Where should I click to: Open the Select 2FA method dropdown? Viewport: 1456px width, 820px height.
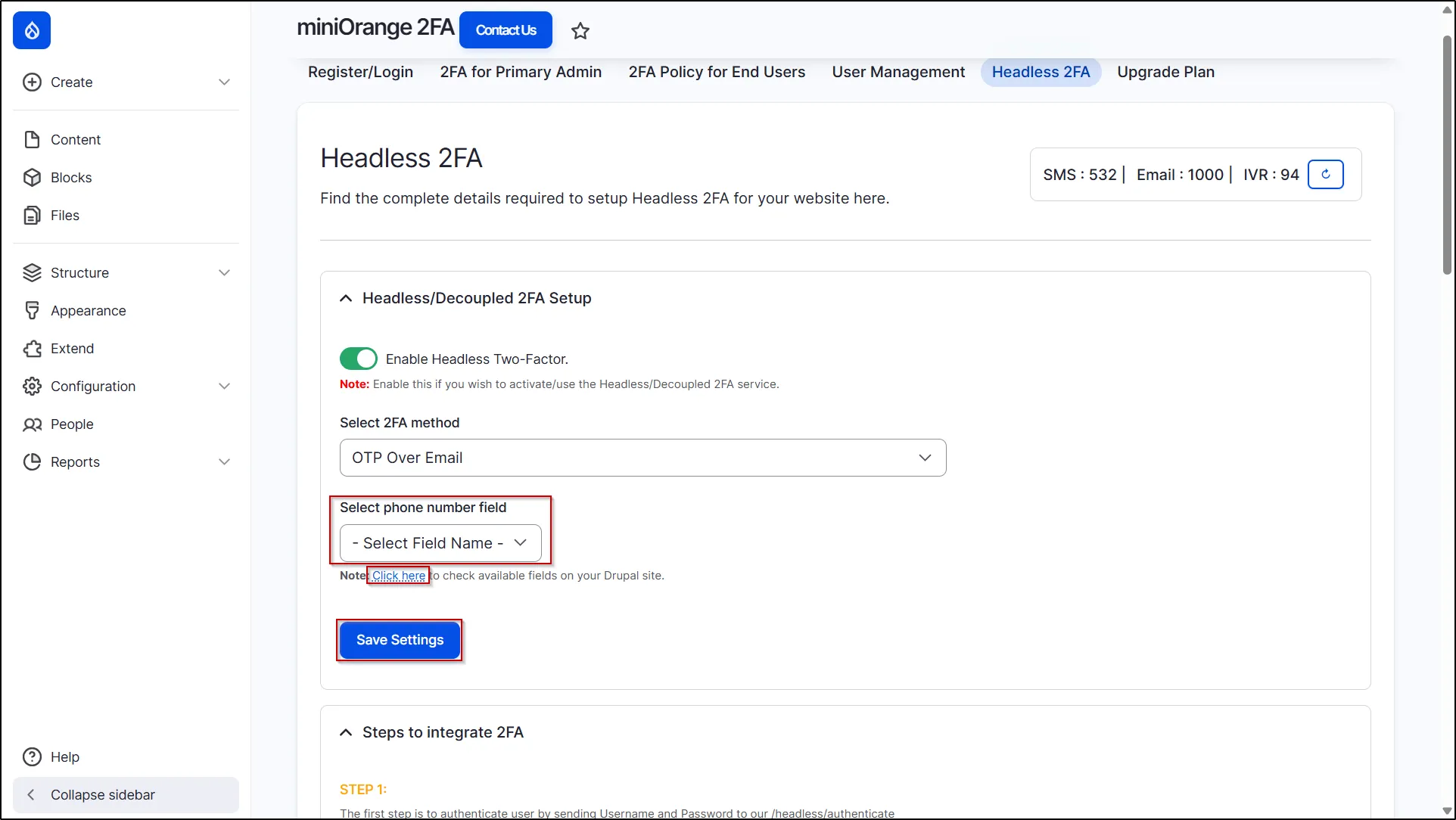[642, 458]
